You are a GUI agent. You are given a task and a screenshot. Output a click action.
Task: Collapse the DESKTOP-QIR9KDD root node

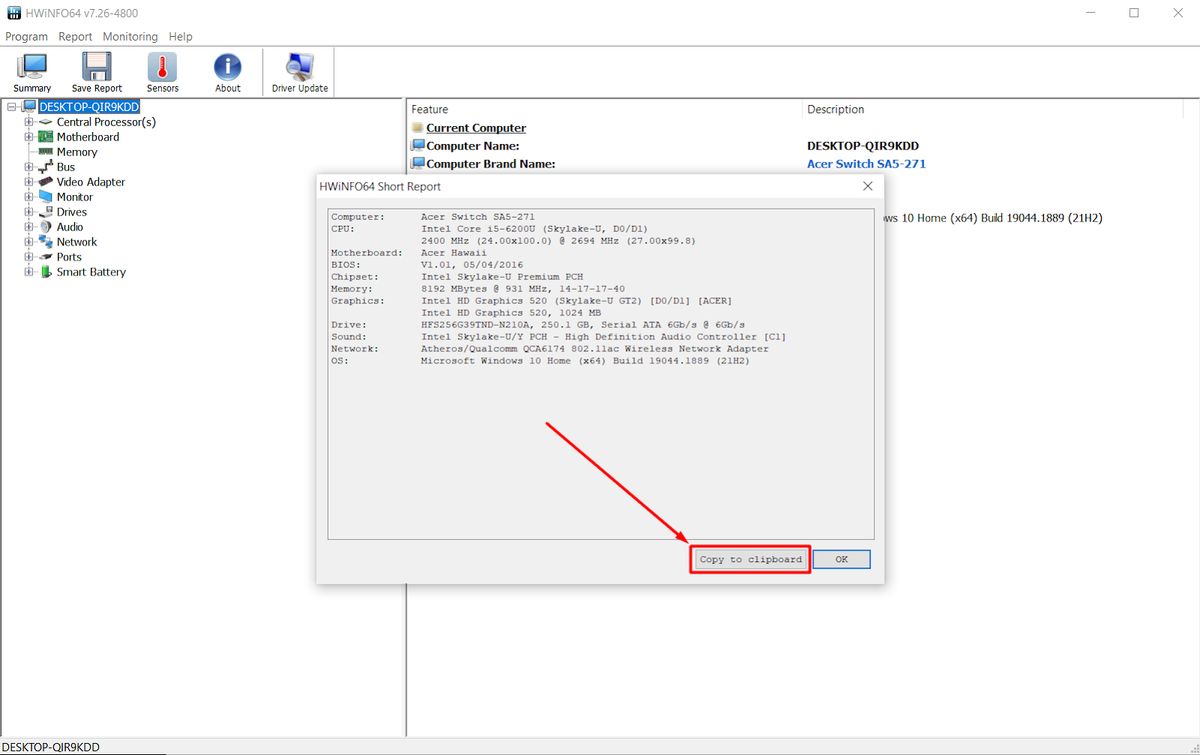click(12, 107)
